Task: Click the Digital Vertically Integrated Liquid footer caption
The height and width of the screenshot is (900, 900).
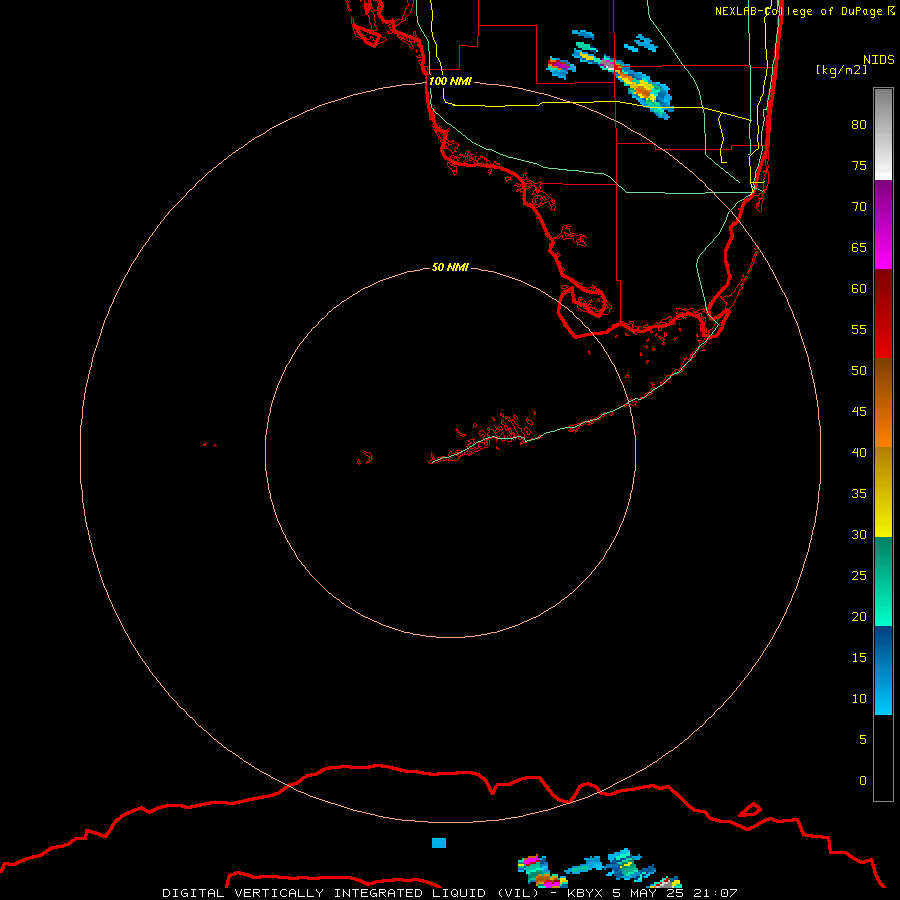Action: (449, 893)
